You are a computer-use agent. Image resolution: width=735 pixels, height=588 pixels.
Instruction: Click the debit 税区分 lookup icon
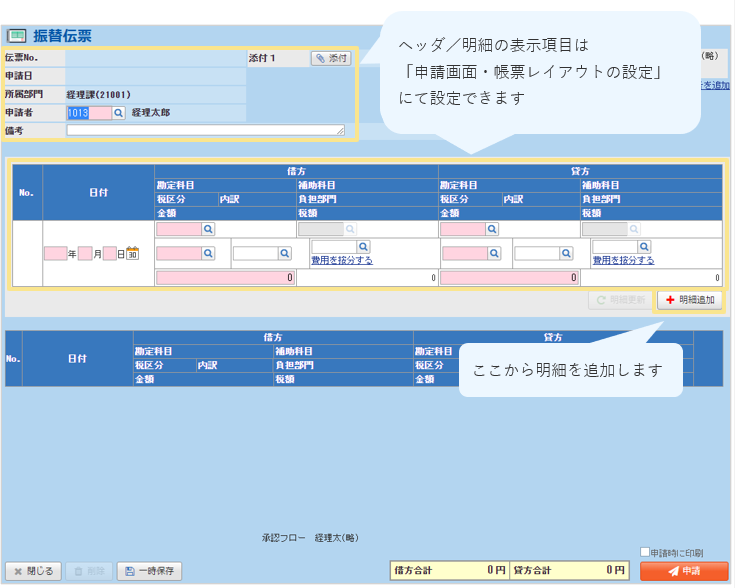(x=209, y=254)
